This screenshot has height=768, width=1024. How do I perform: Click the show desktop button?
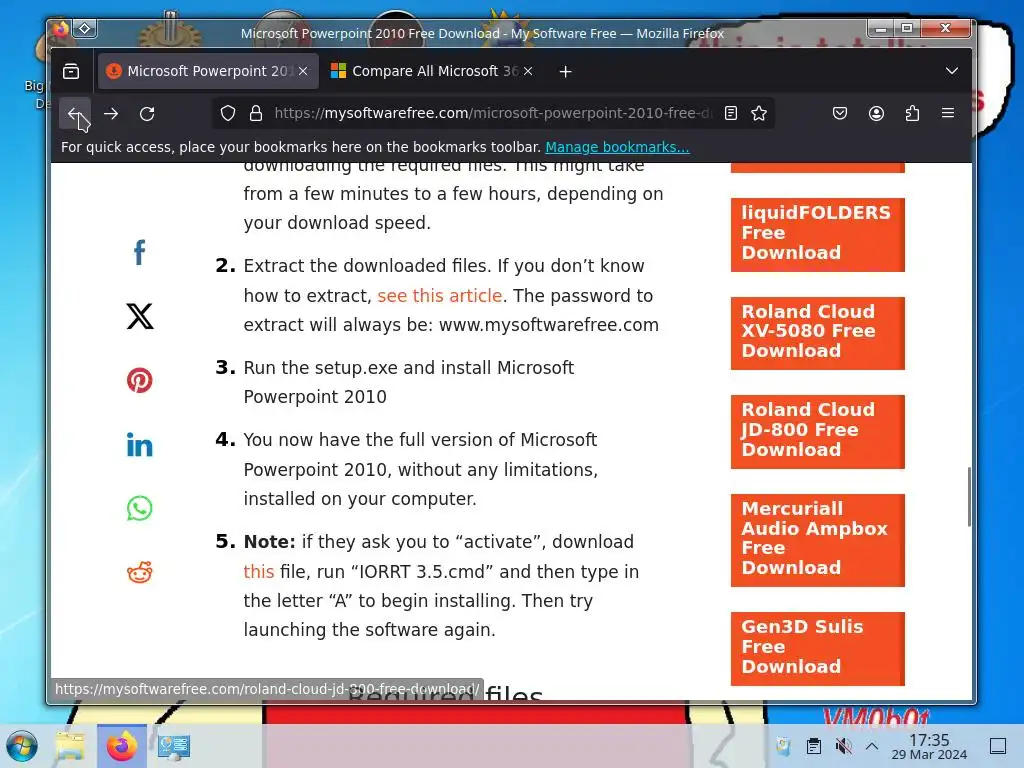[998, 746]
